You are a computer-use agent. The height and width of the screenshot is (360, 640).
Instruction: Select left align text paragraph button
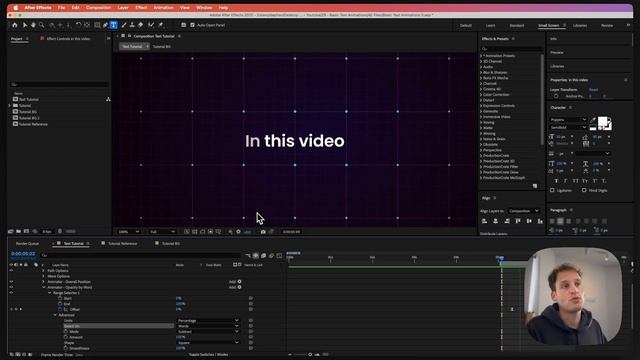552,221
